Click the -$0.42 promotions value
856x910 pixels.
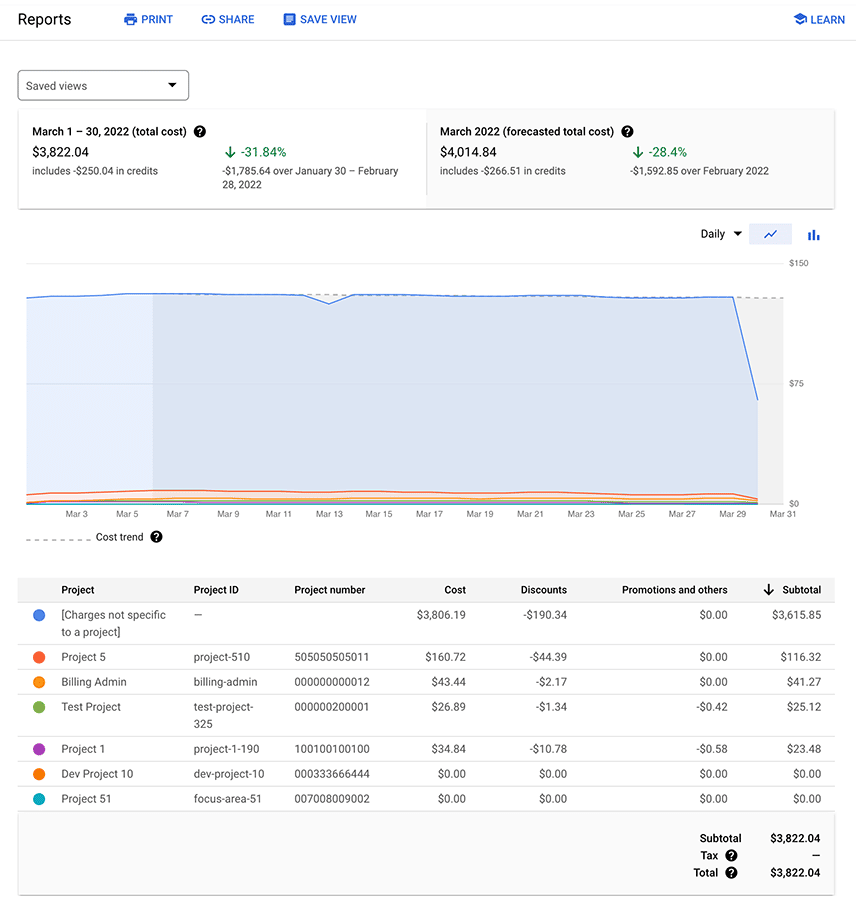point(711,707)
